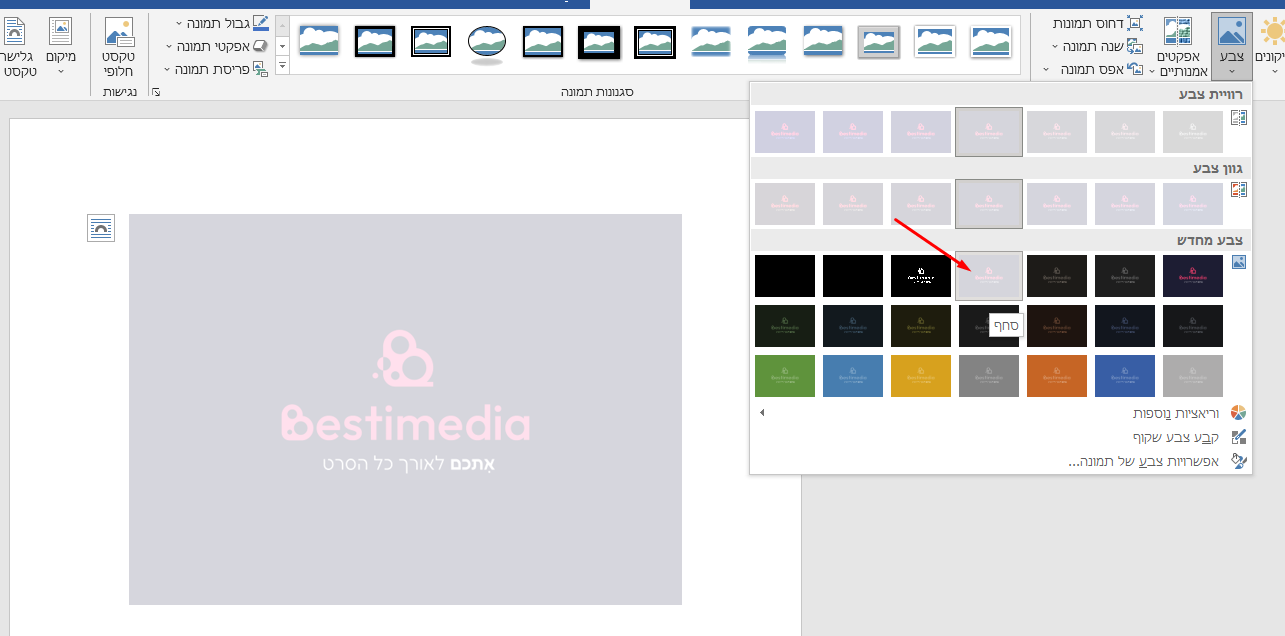Expand the picture styles gallery More arrow

click(x=282, y=66)
